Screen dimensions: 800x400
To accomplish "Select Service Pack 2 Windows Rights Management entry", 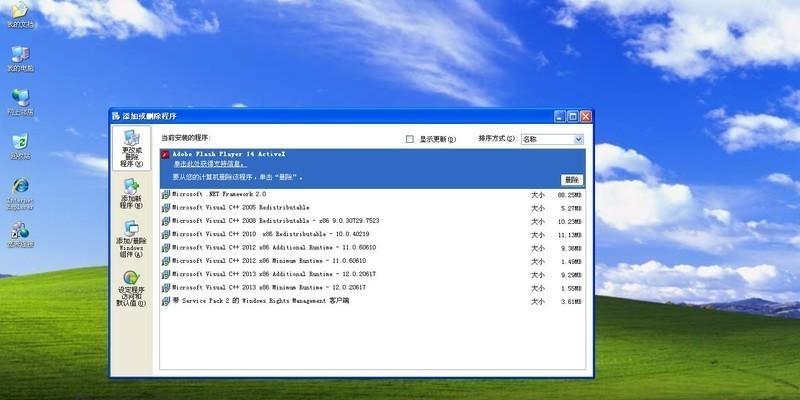I will click(372, 301).
